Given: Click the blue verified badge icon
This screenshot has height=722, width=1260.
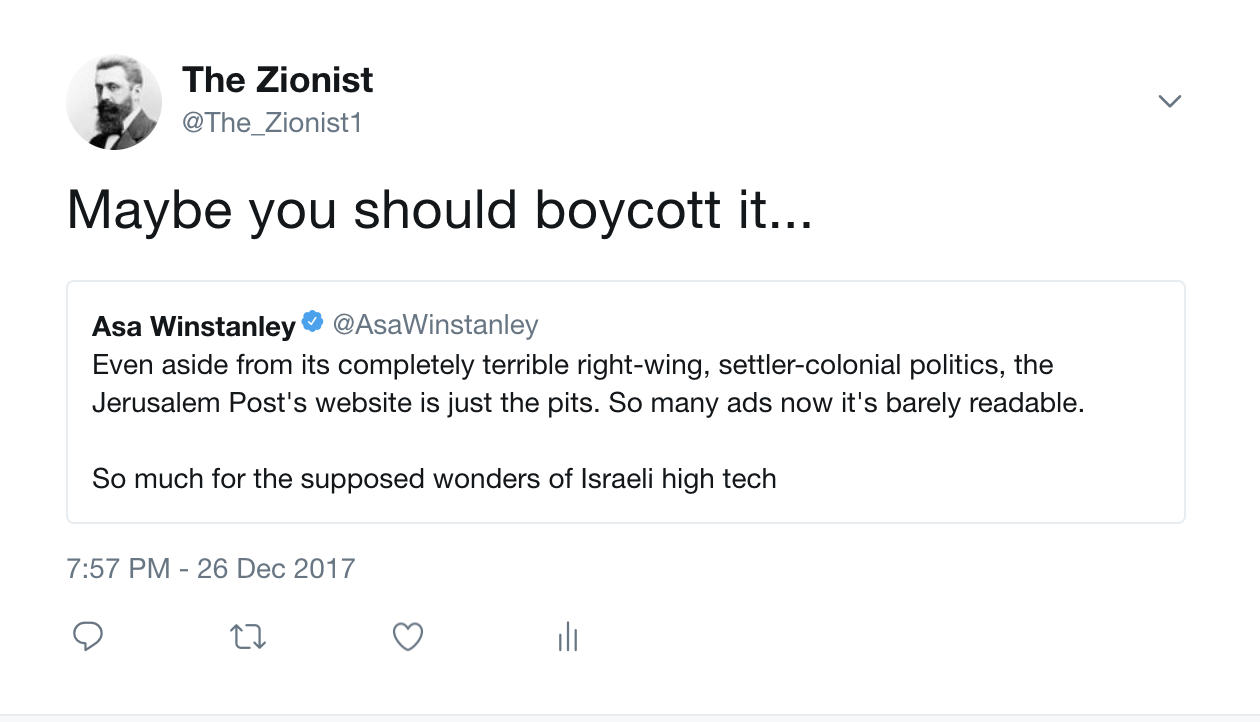Looking at the screenshot, I should [x=313, y=323].
